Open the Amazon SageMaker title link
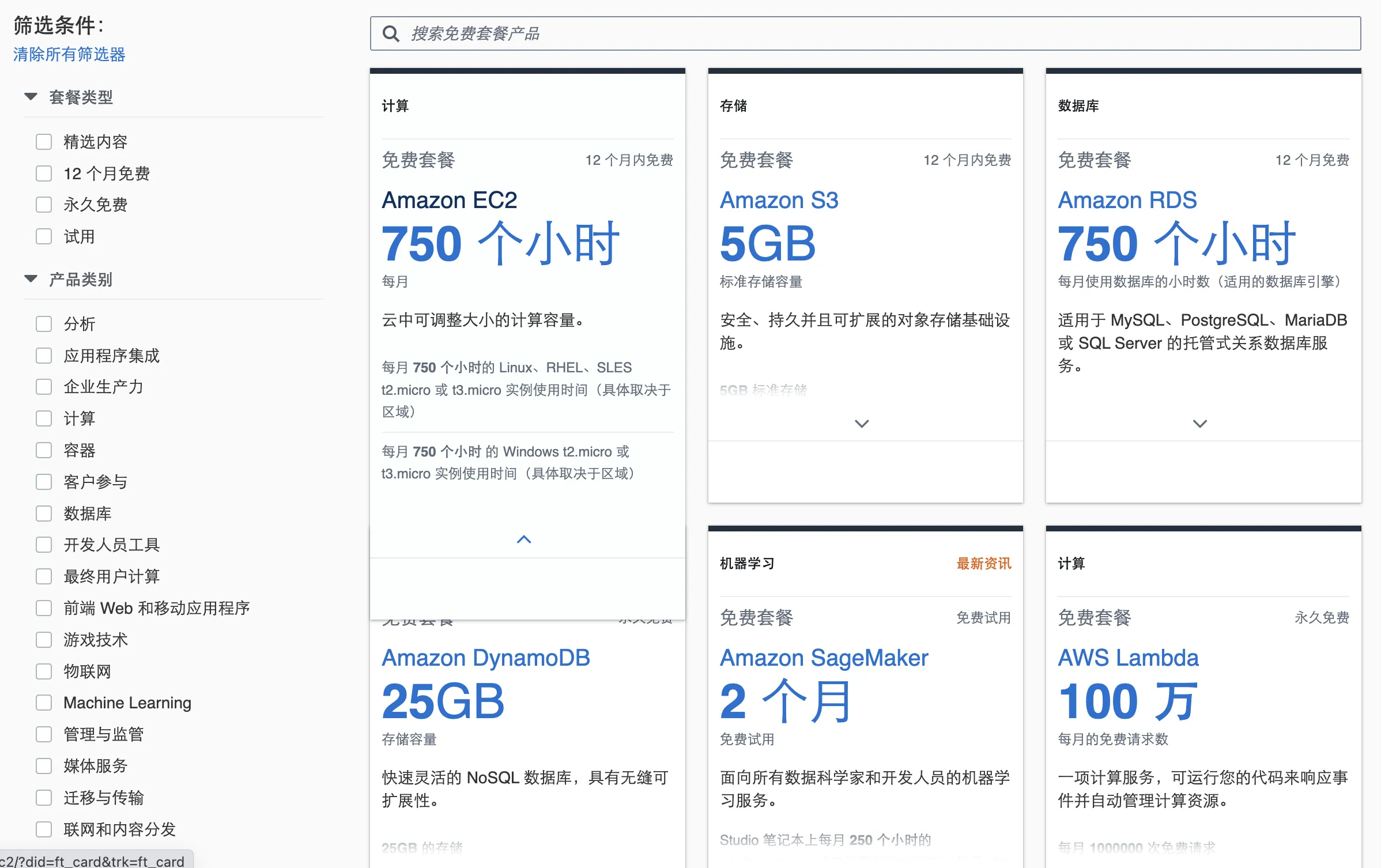The image size is (1381, 868). (x=824, y=658)
